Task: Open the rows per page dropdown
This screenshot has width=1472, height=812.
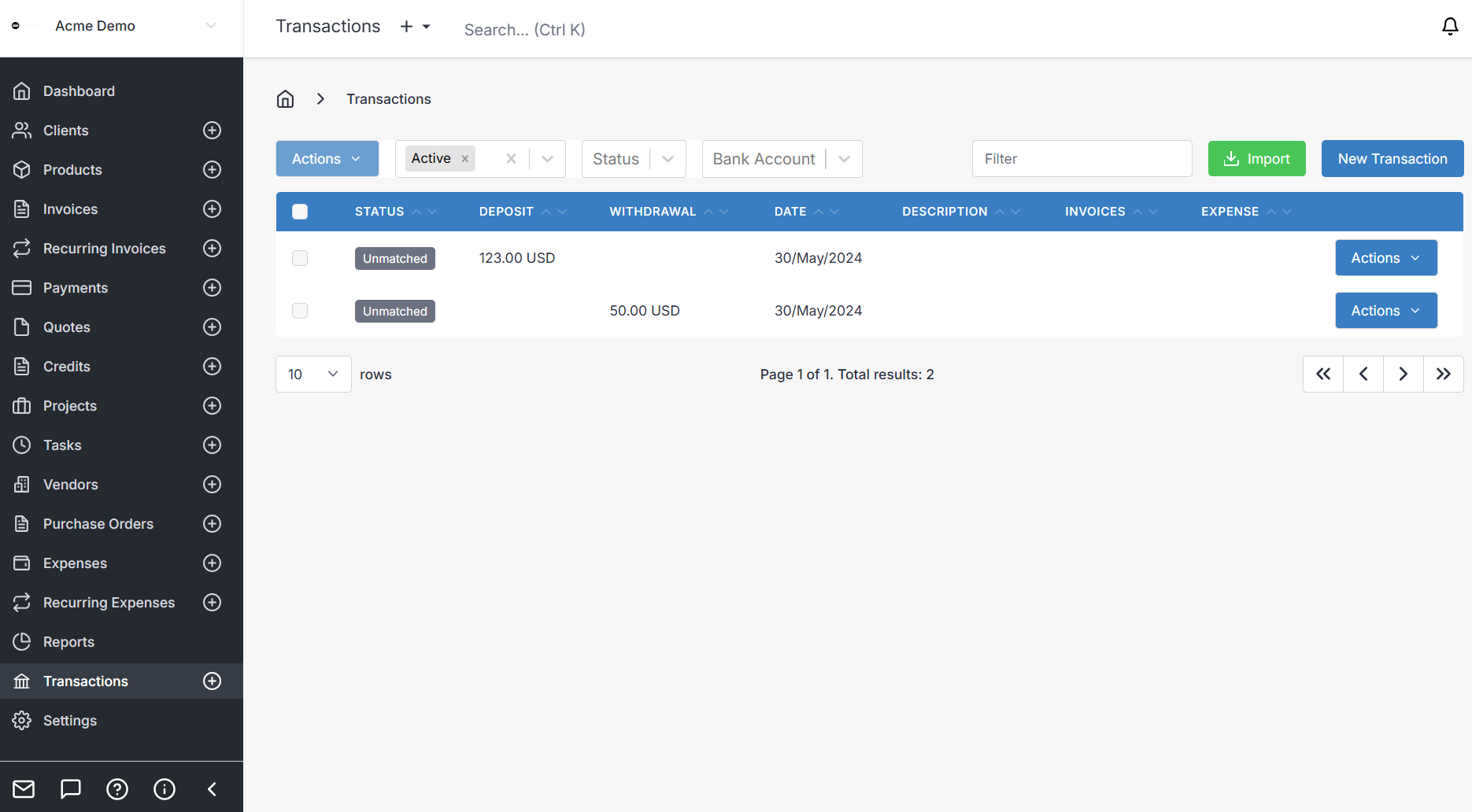Action: tap(313, 375)
